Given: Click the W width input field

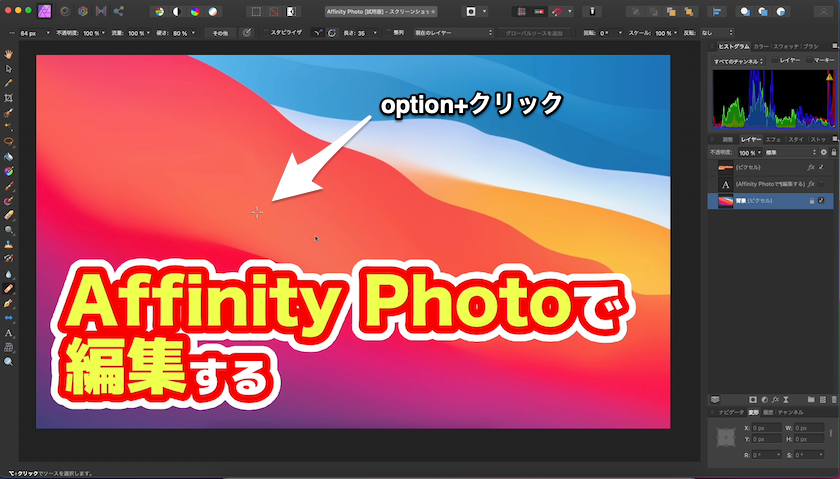Looking at the screenshot, I should coord(809,428).
